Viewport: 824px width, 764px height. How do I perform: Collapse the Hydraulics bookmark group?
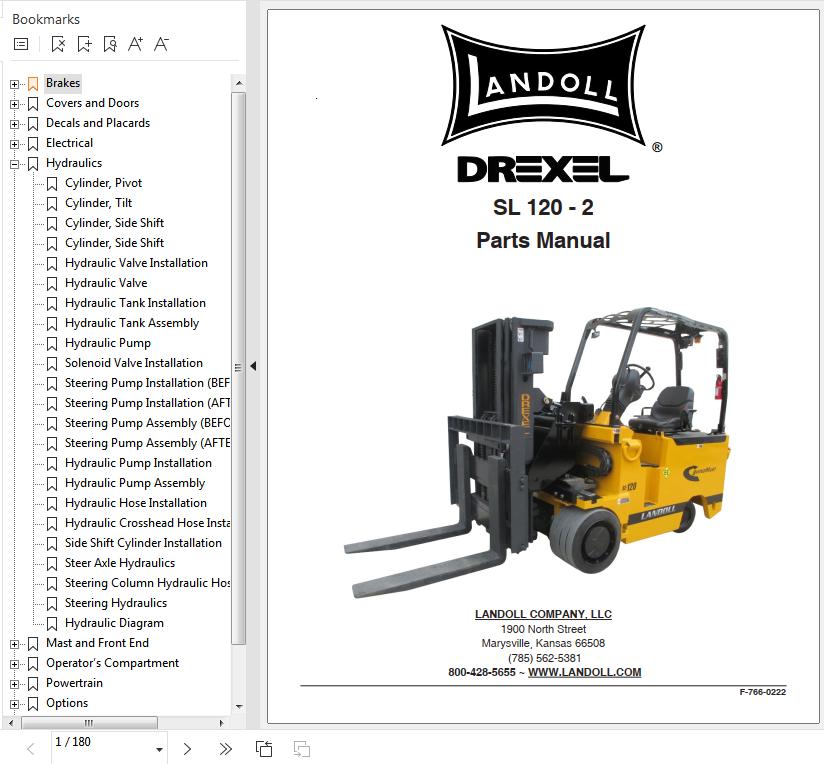pos(15,163)
